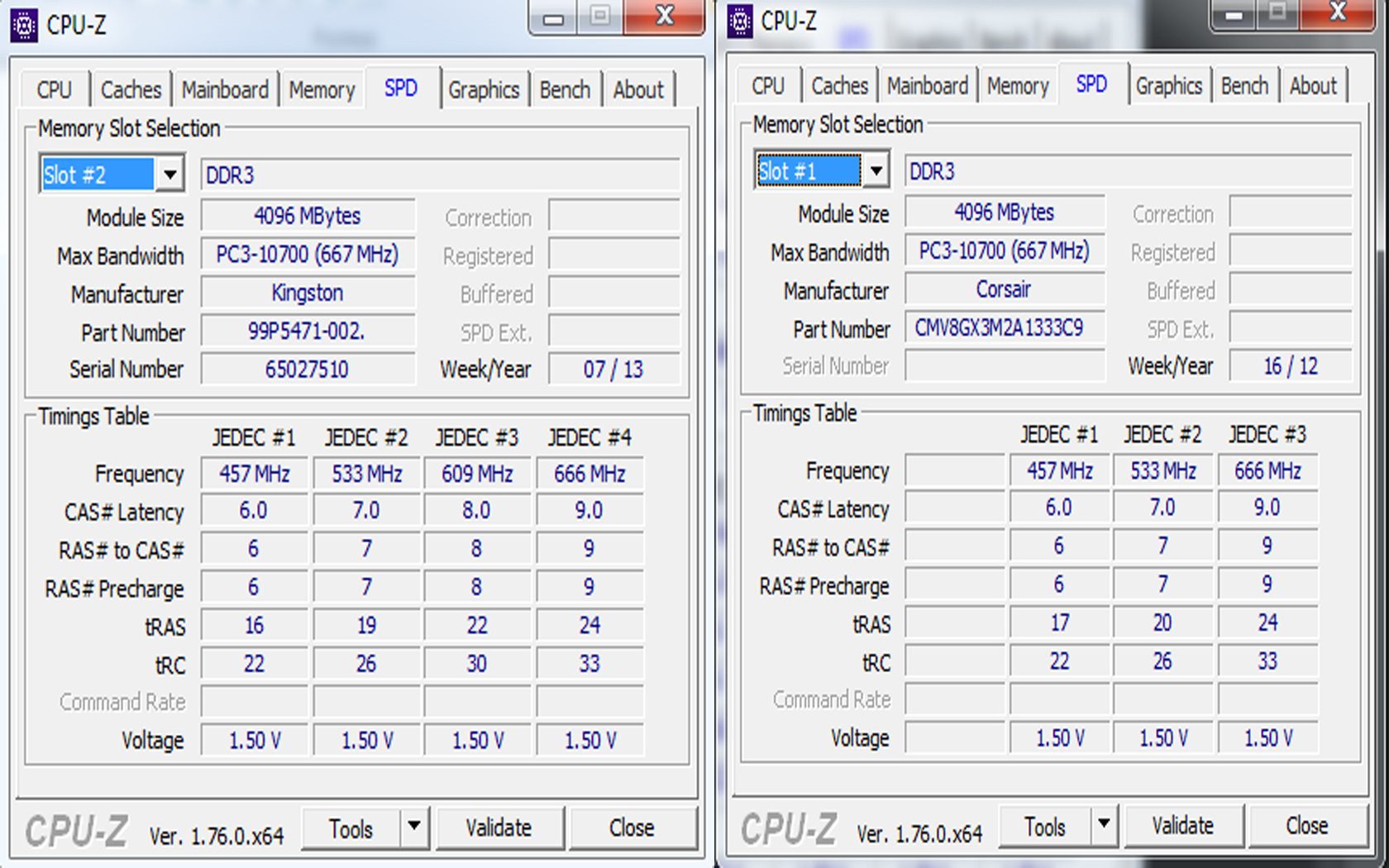This screenshot has width=1389, height=868.
Task: Open Graphics tab in the right window
Action: (1168, 85)
